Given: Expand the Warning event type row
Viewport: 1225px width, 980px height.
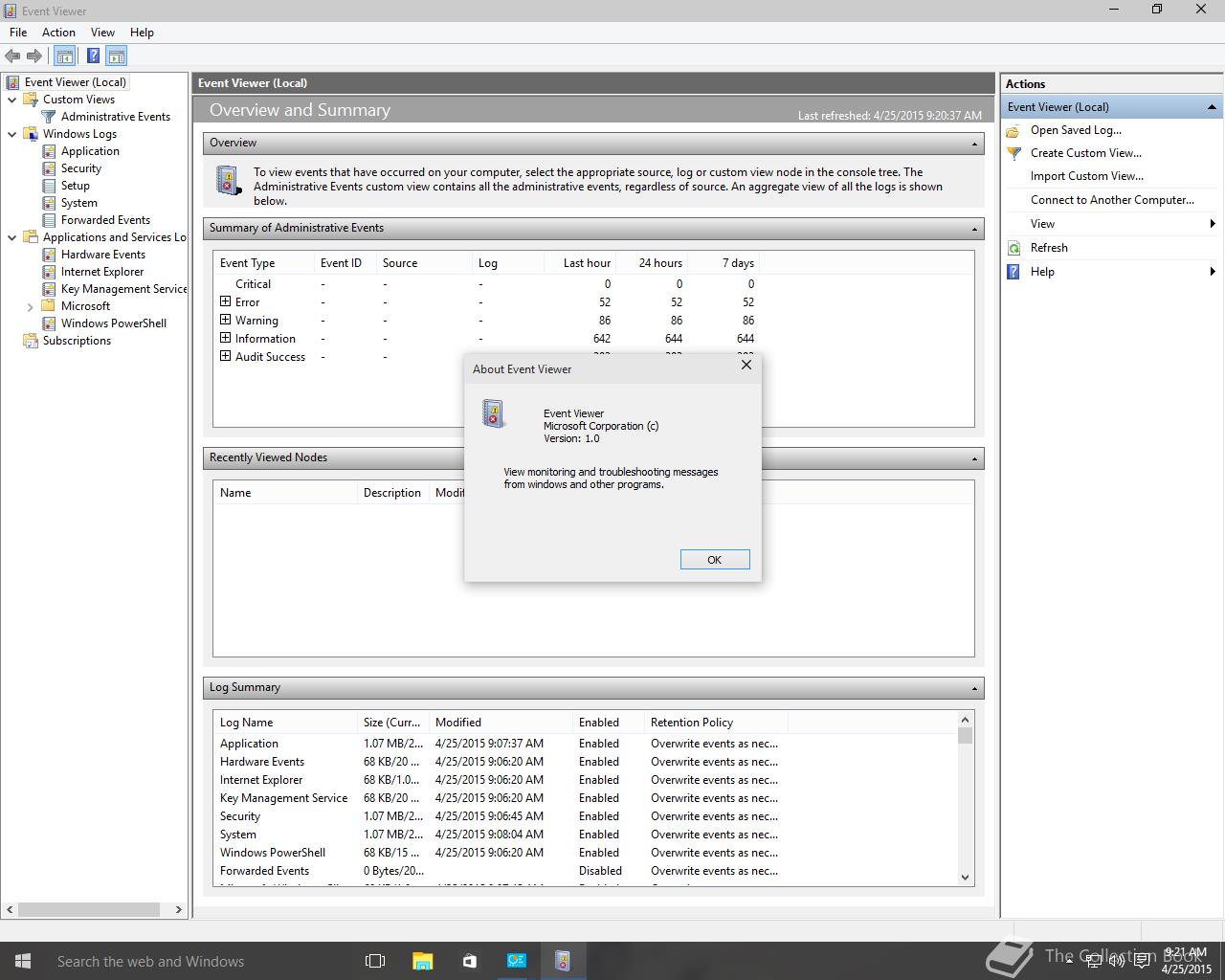Looking at the screenshot, I should [225, 320].
